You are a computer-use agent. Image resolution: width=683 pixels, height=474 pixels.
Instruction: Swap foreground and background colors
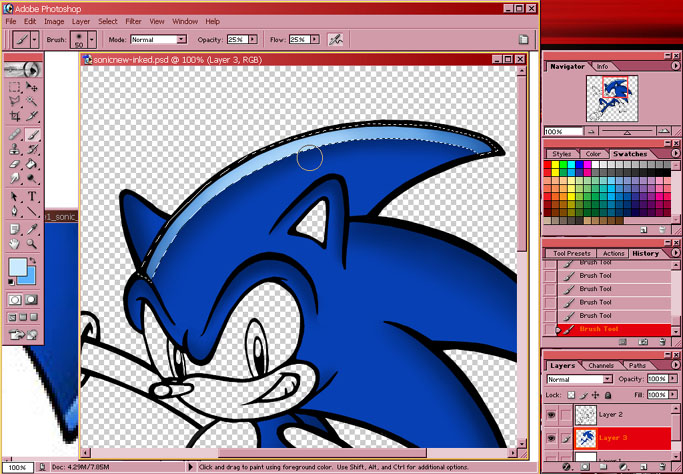click(32, 260)
